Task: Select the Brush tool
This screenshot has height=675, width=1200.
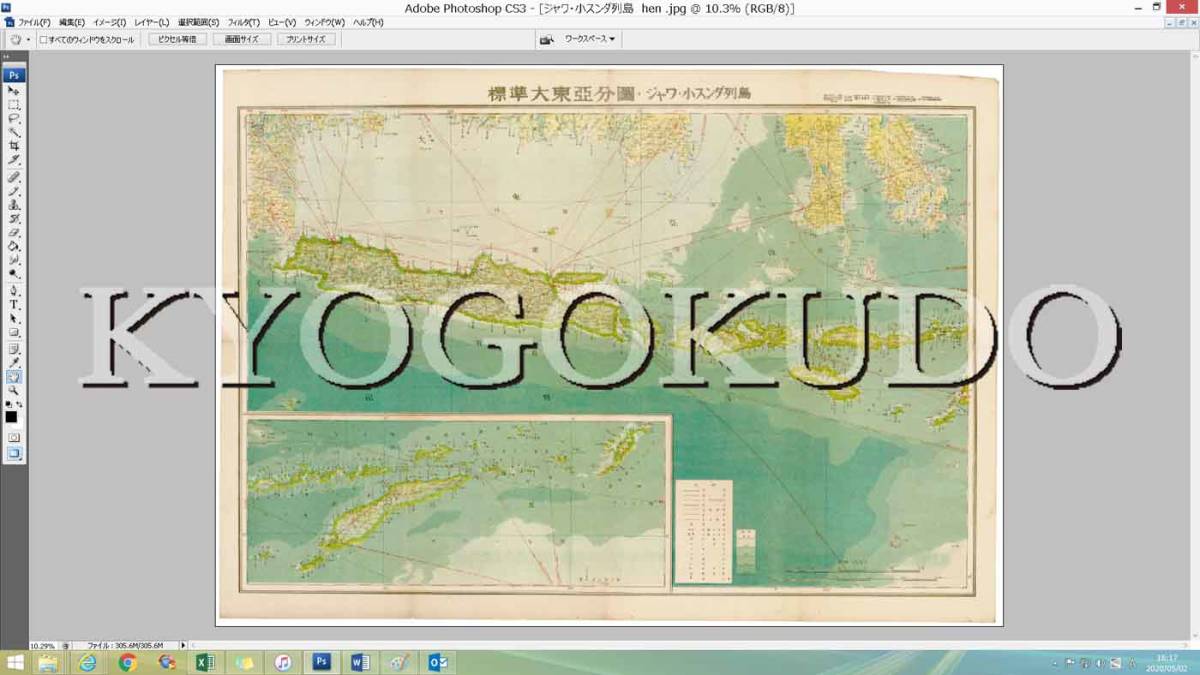Action: (x=14, y=191)
